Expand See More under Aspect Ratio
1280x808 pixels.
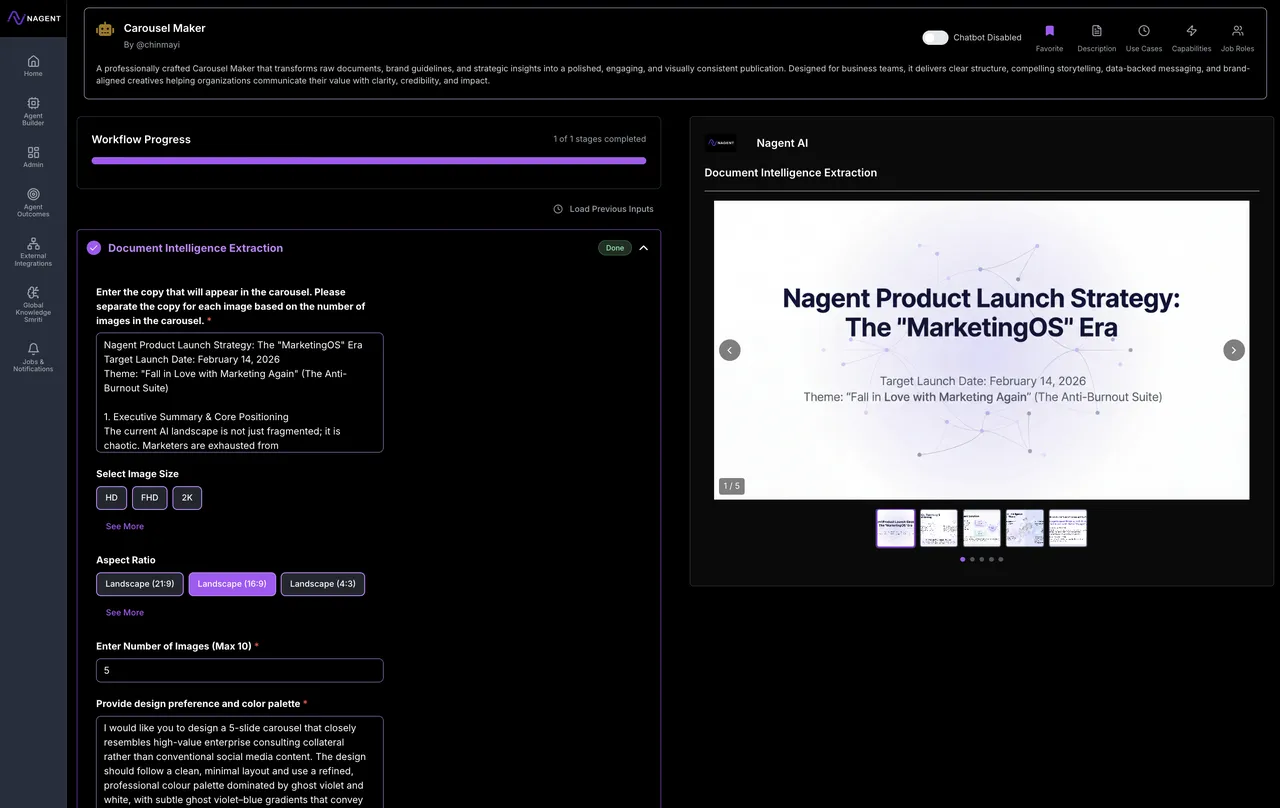(x=125, y=612)
